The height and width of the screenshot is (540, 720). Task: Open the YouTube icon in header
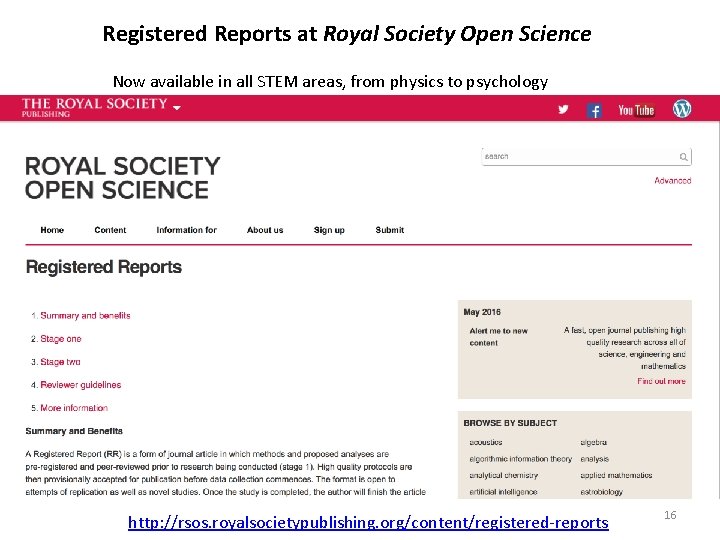click(x=636, y=110)
